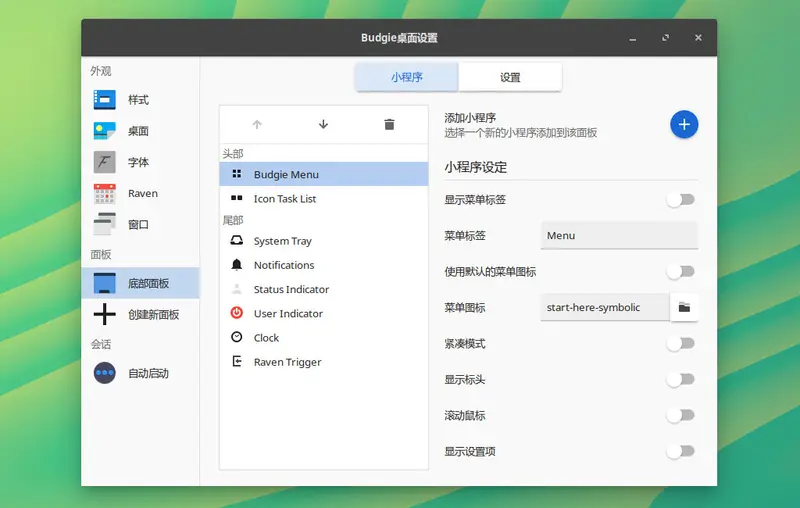Enable the 滚动鼠标 switch
The width and height of the screenshot is (800, 508).
coord(680,415)
